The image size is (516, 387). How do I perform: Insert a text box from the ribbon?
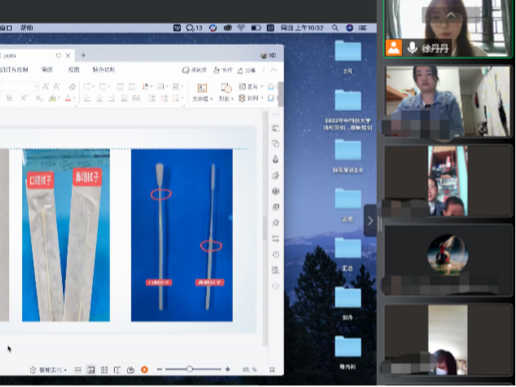coord(202,92)
